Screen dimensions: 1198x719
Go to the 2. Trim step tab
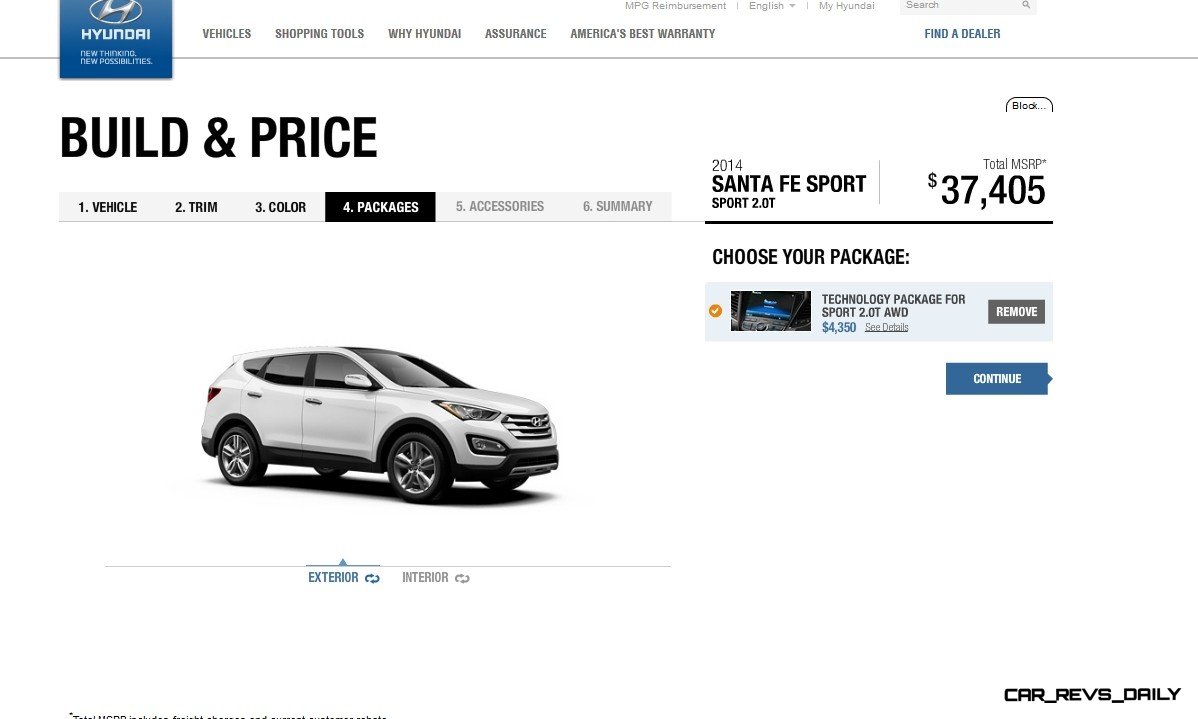pyautogui.click(x=196, y=207)
